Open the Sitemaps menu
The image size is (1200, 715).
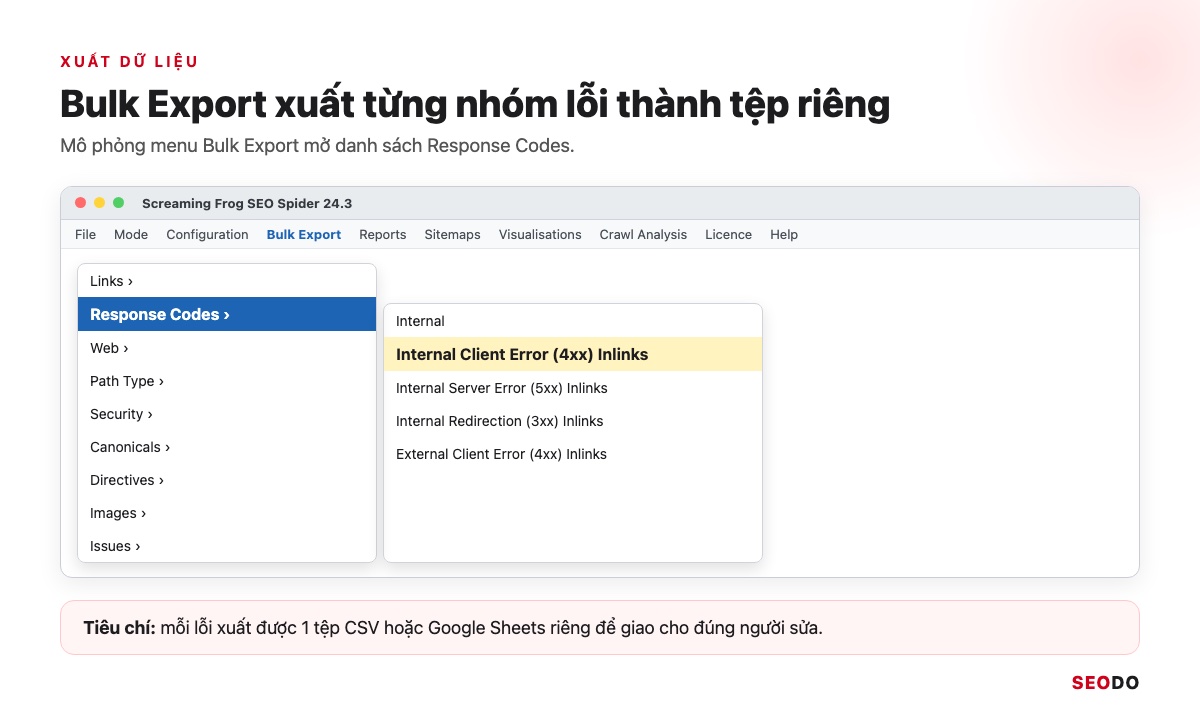(x=452, y=234)
